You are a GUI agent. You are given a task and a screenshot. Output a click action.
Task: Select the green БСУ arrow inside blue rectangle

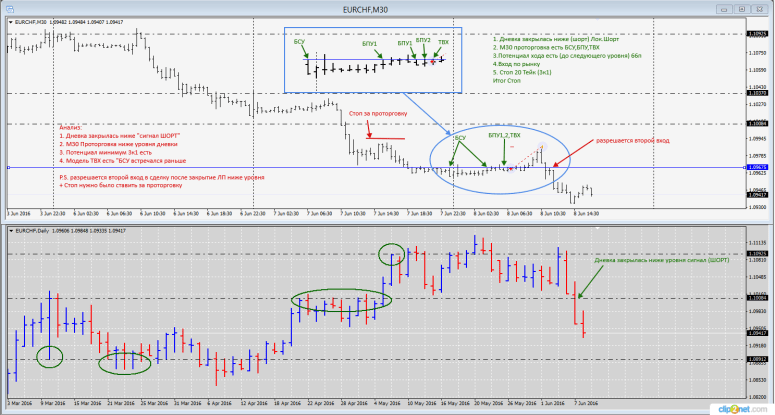click(304, 54)
